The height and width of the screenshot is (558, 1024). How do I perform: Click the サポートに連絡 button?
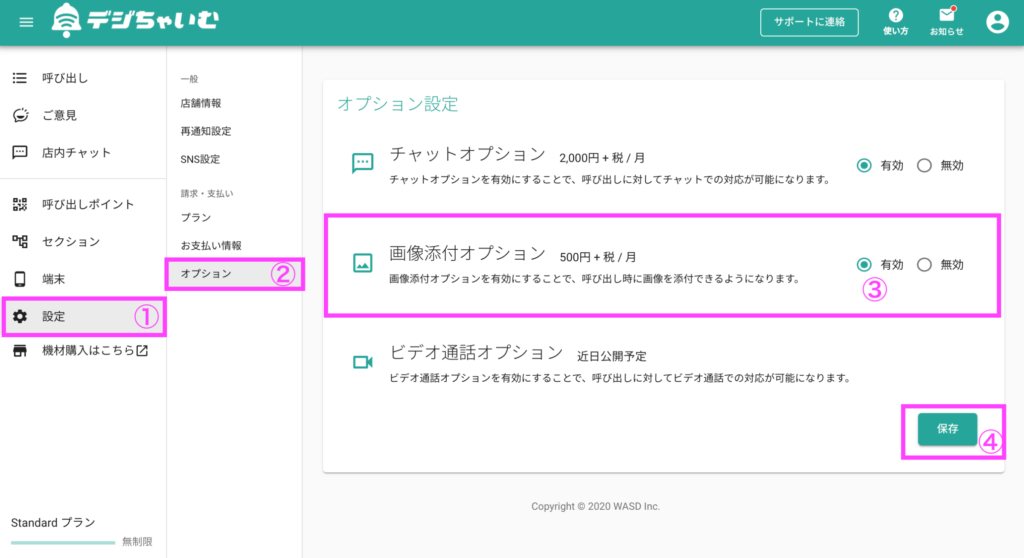click(x=809, y=22)
